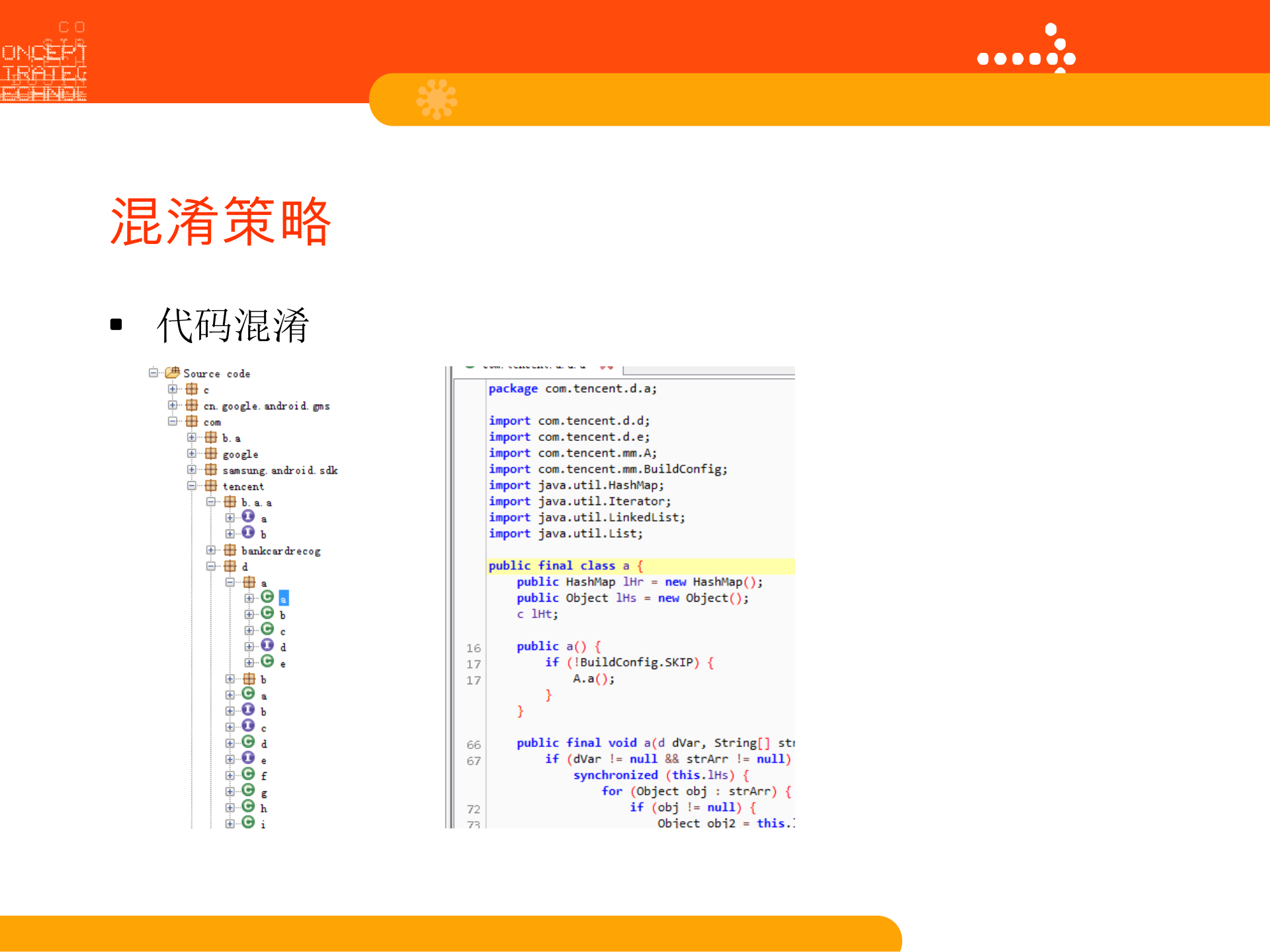1270x952 pixels.
Task: Expand the 'cn.google.android.gms' node
Action: [x=172, y=405]
